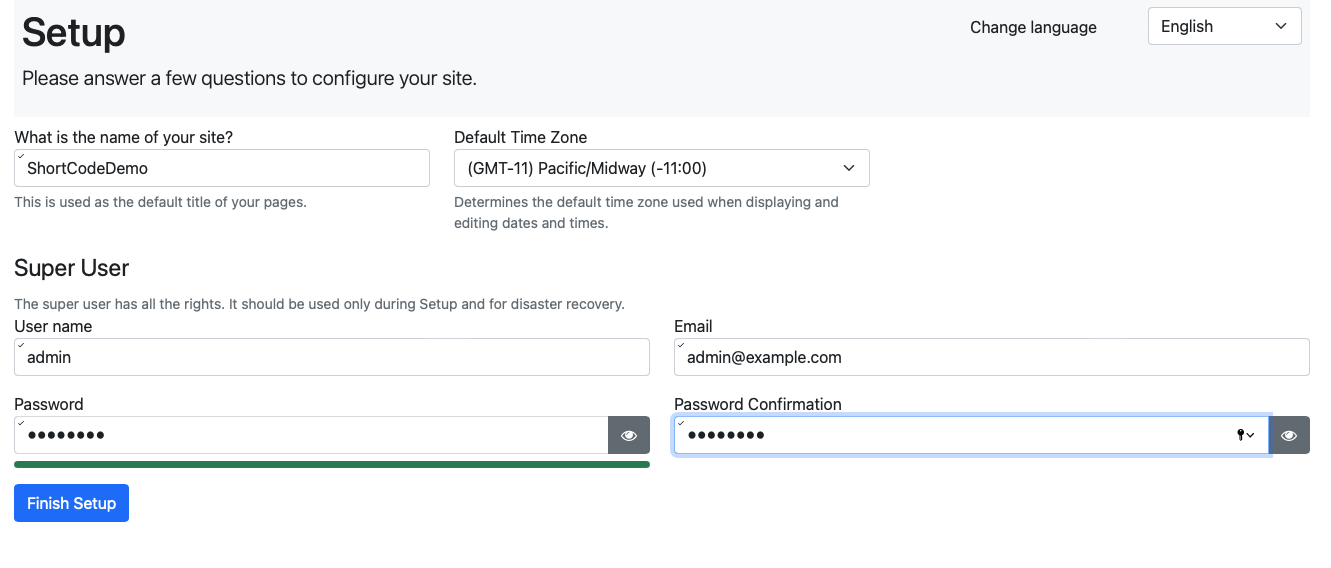The image size is (1331, 568).
Task: Click the checkmark icon in the Email field
Action: click(x=680, y=343)
